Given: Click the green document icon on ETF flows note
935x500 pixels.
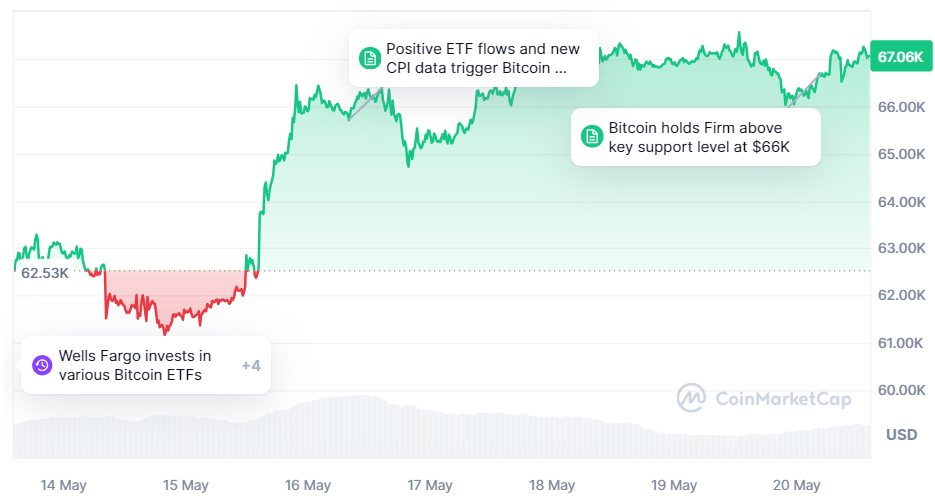Looking at the screenshot, I should (x=370, y=58).
